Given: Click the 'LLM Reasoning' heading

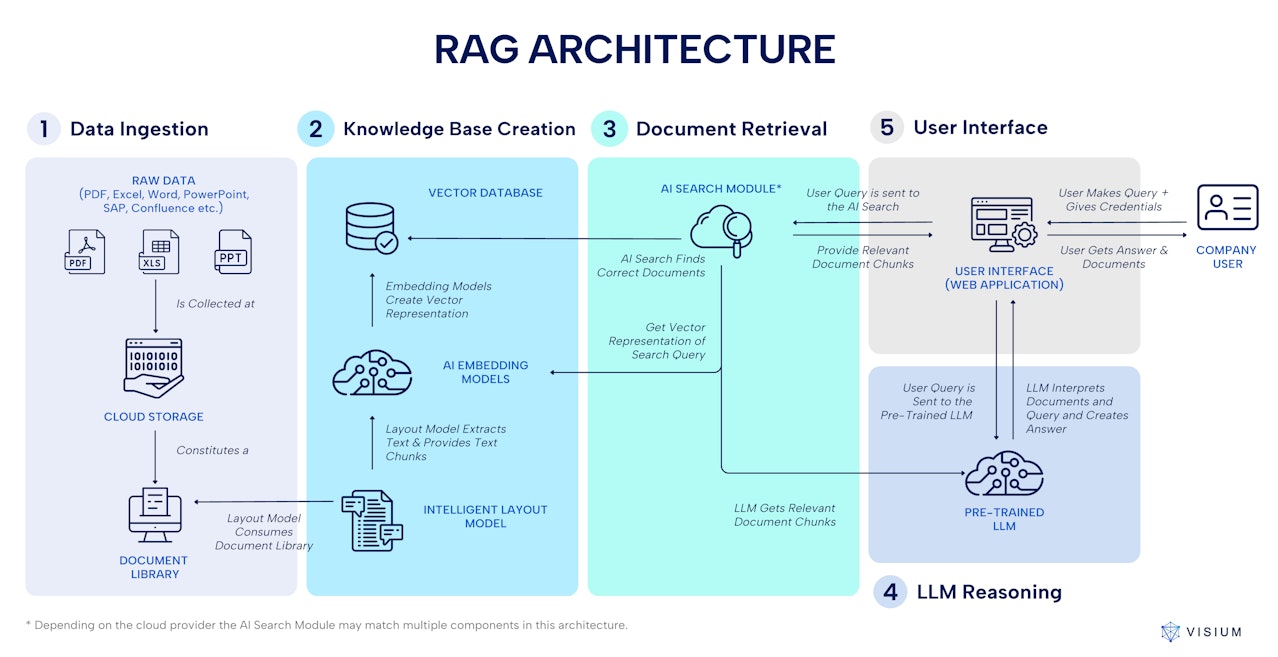Looking at the screenshot, I should (x=989, y=592).
